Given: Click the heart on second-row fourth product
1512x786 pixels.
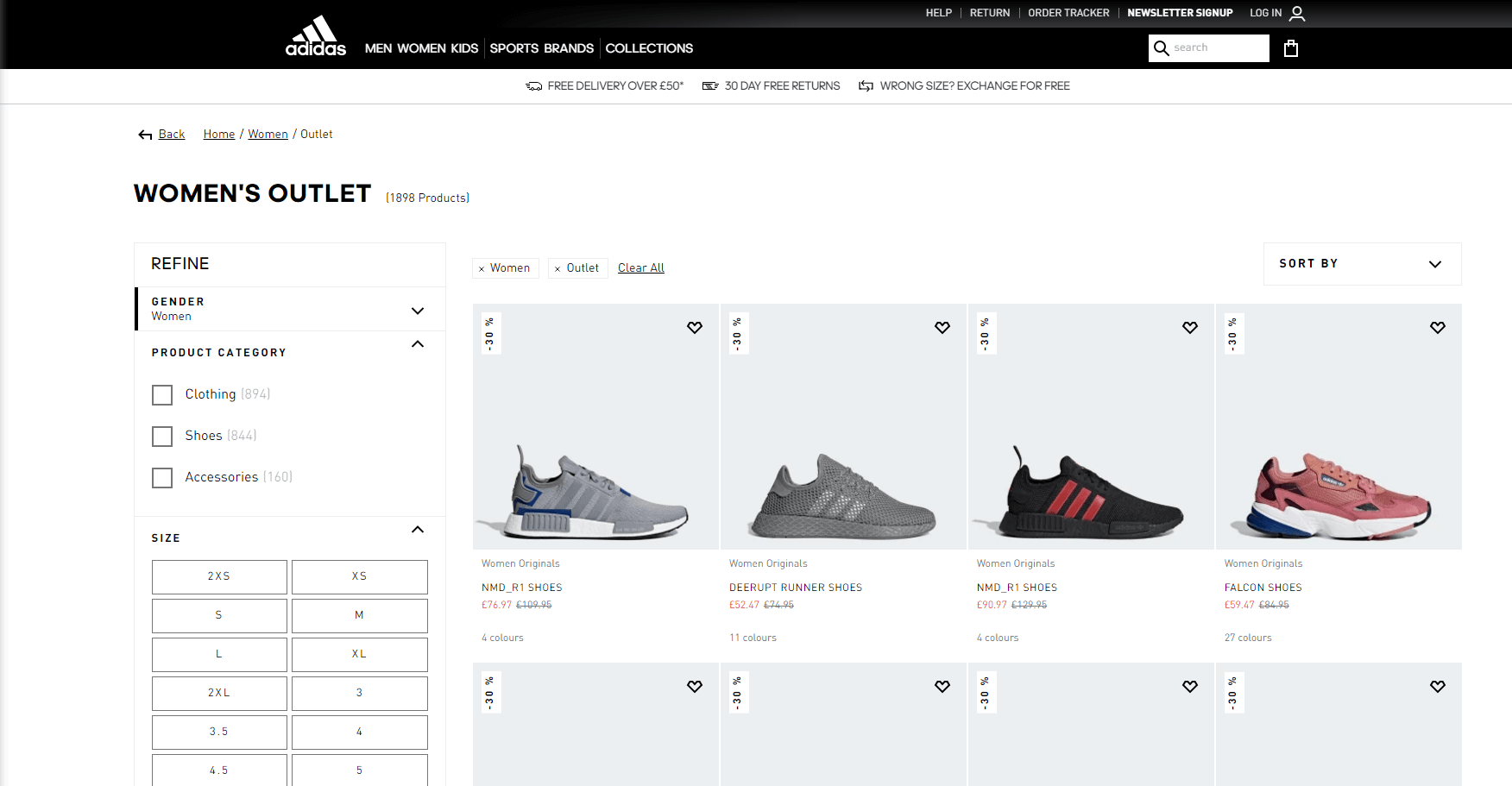Looking at the screenshot, I should click(1438, 687).
